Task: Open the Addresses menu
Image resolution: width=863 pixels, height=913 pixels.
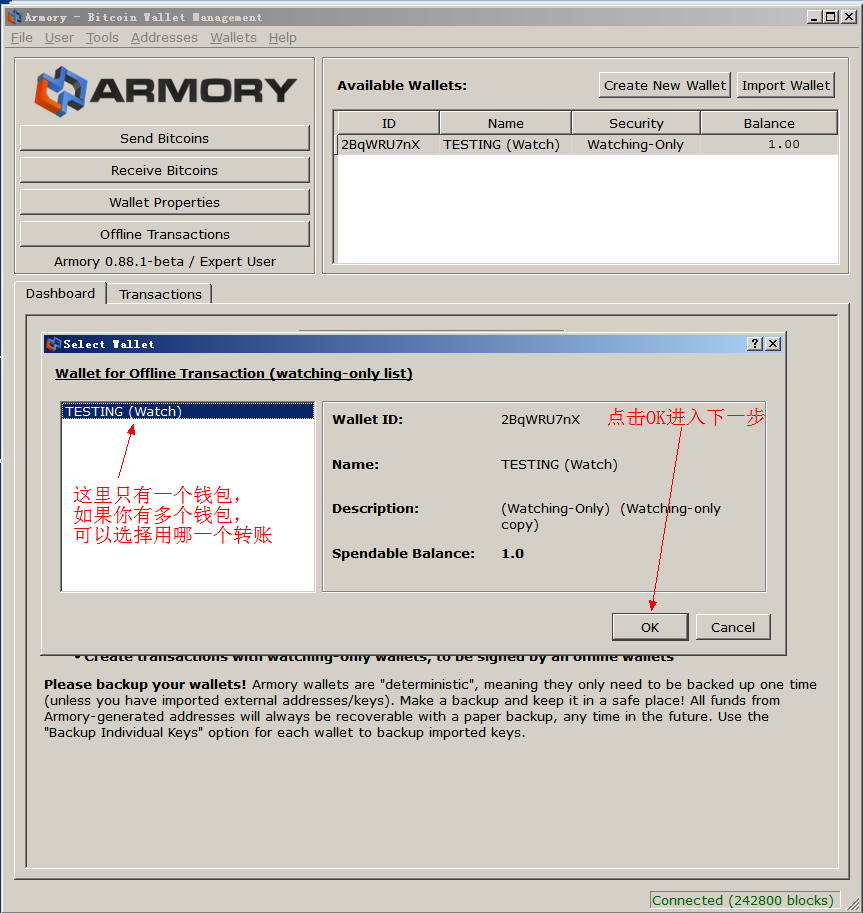Action: [x=164, y=38]
